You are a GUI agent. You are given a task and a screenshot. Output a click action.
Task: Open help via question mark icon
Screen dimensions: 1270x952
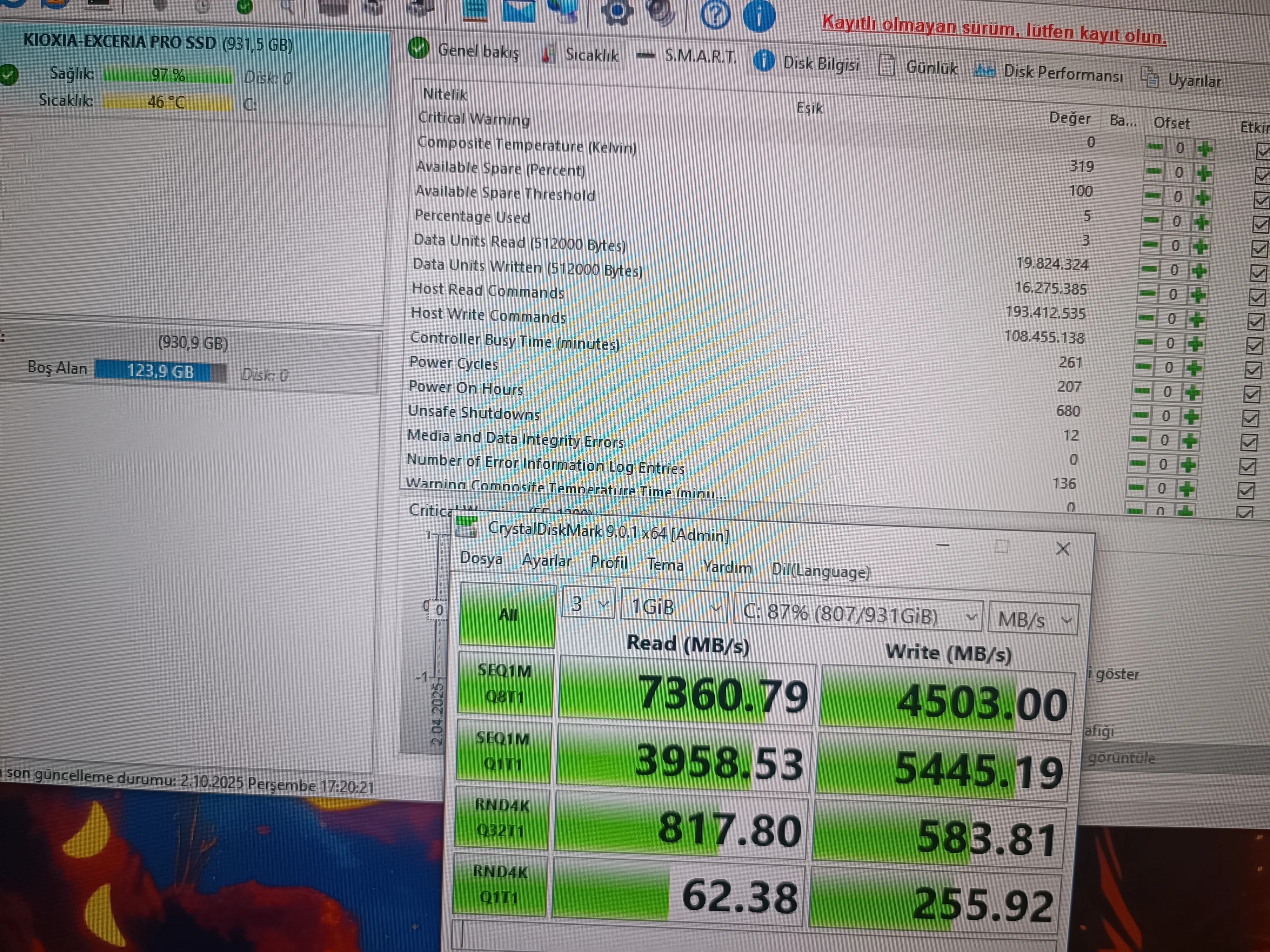click(x=715, y=14)
